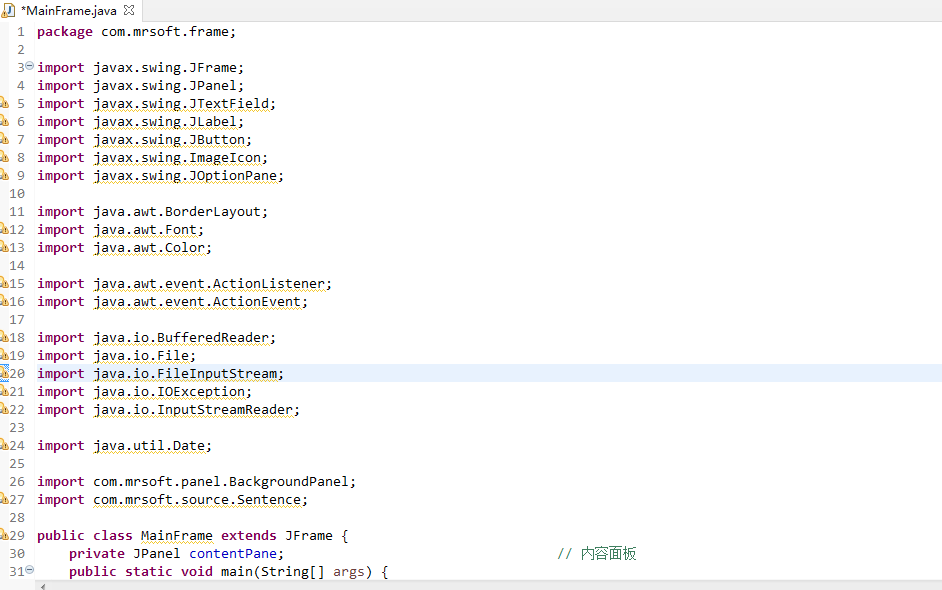Click warning marker on line 22 InputStreamReader import
This screenshot has height=590, width=942.
pos(4,409)
